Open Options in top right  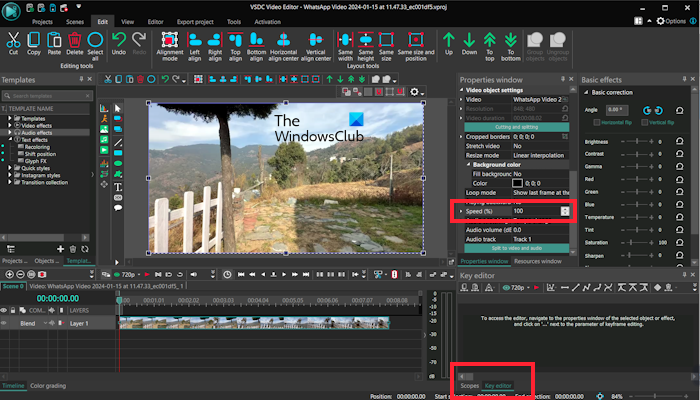pyautogui.click(x=671, y=21)
